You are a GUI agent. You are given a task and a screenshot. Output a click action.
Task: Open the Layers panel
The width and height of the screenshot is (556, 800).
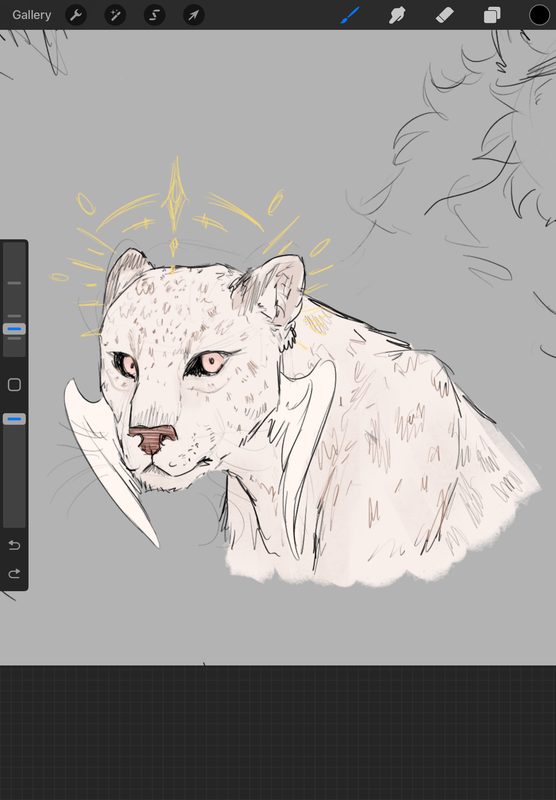492,15
